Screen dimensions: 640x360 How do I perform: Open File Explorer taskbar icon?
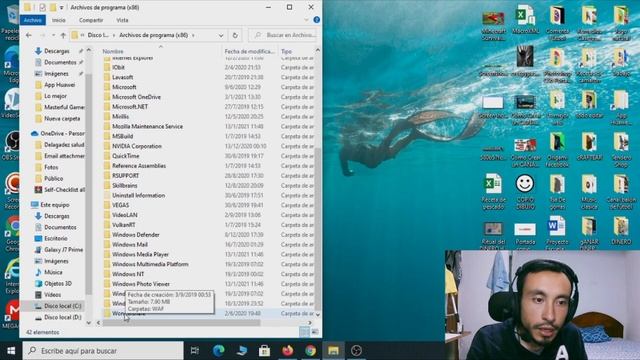click(333, 351)
